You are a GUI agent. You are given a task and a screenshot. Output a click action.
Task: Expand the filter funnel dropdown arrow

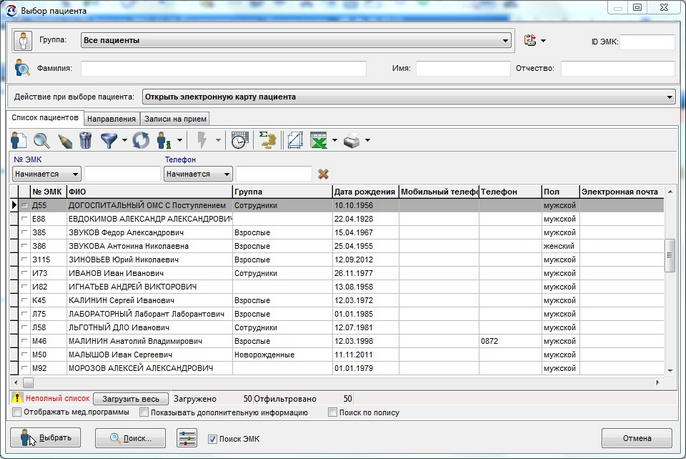coord(125,140)
